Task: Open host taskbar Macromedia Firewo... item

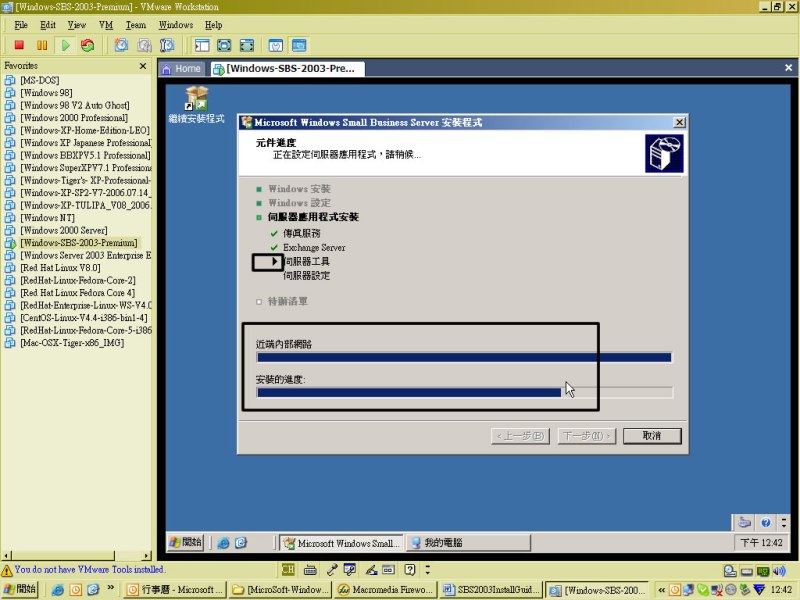Action: 385,590
